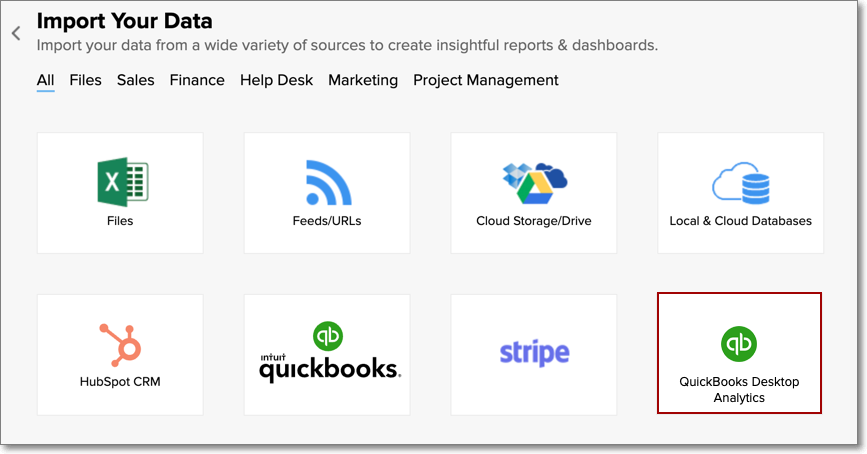The image size is (867, 454).
Task: Open the Finance category tab
Action: click(x=197, y=80)
